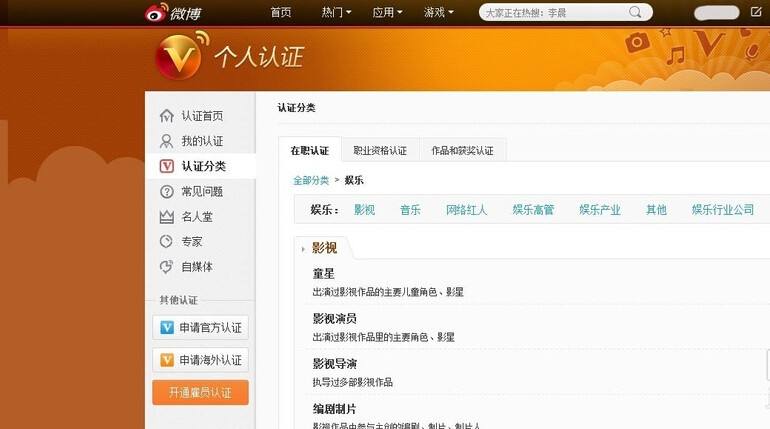Click the icon beside 自媒体

(x=166, y=267)
